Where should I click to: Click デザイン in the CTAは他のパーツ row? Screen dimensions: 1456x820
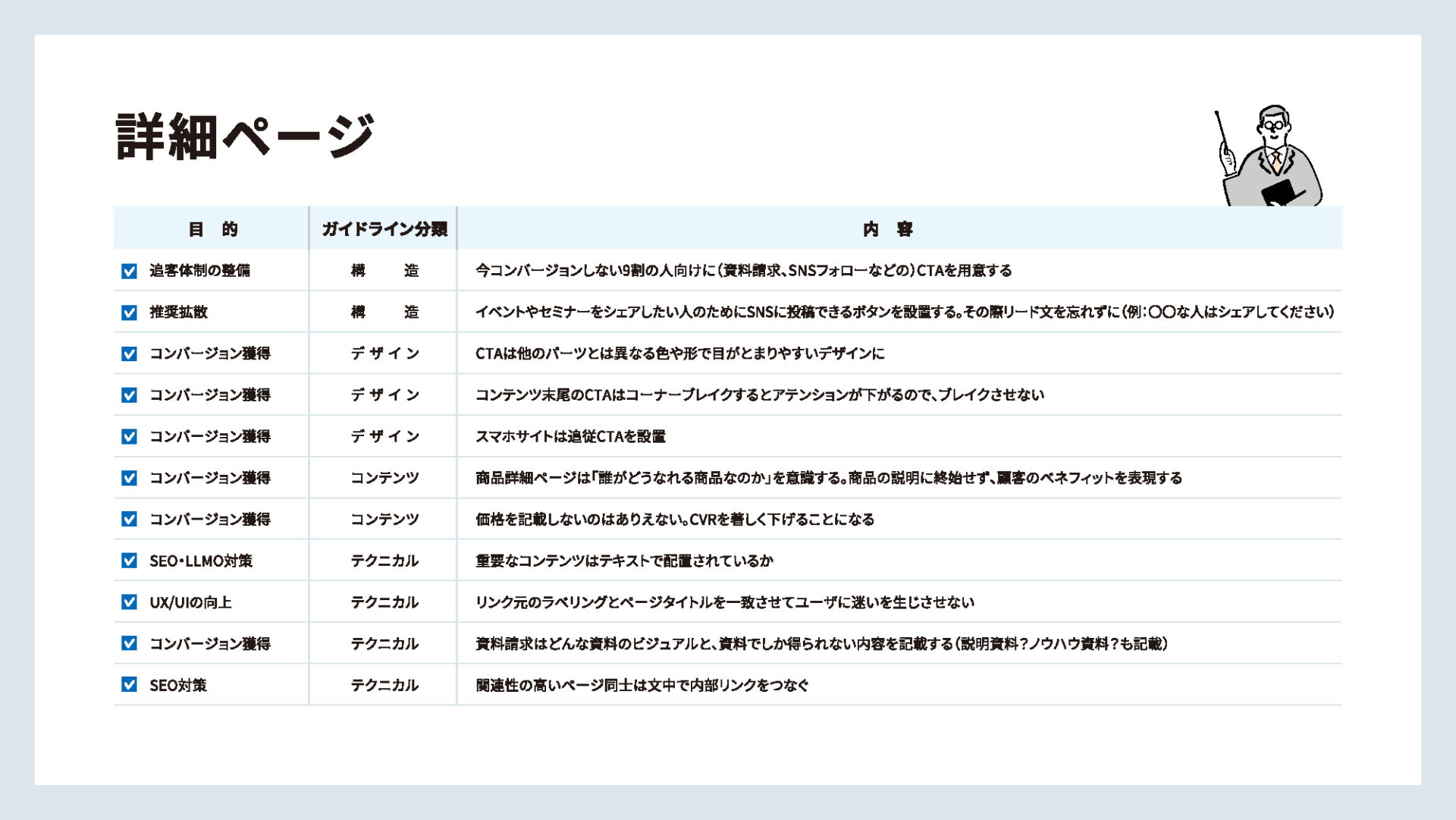pos(384,353)
